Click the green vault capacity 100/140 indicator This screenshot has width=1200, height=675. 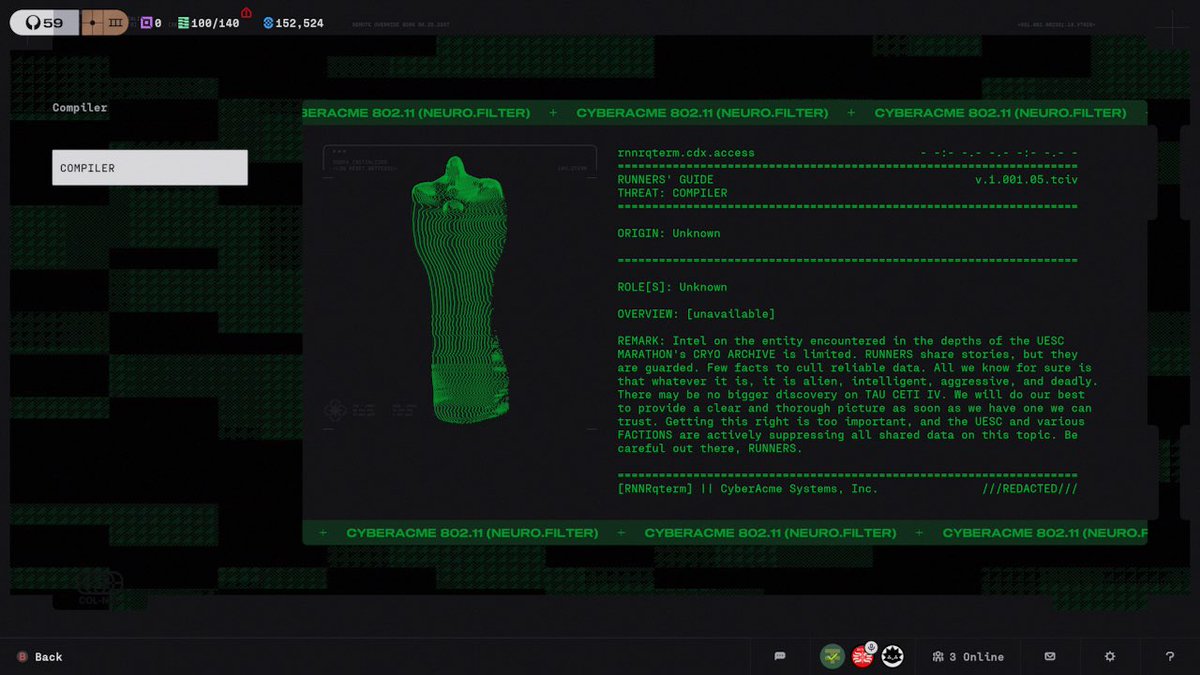coord(209,23)
